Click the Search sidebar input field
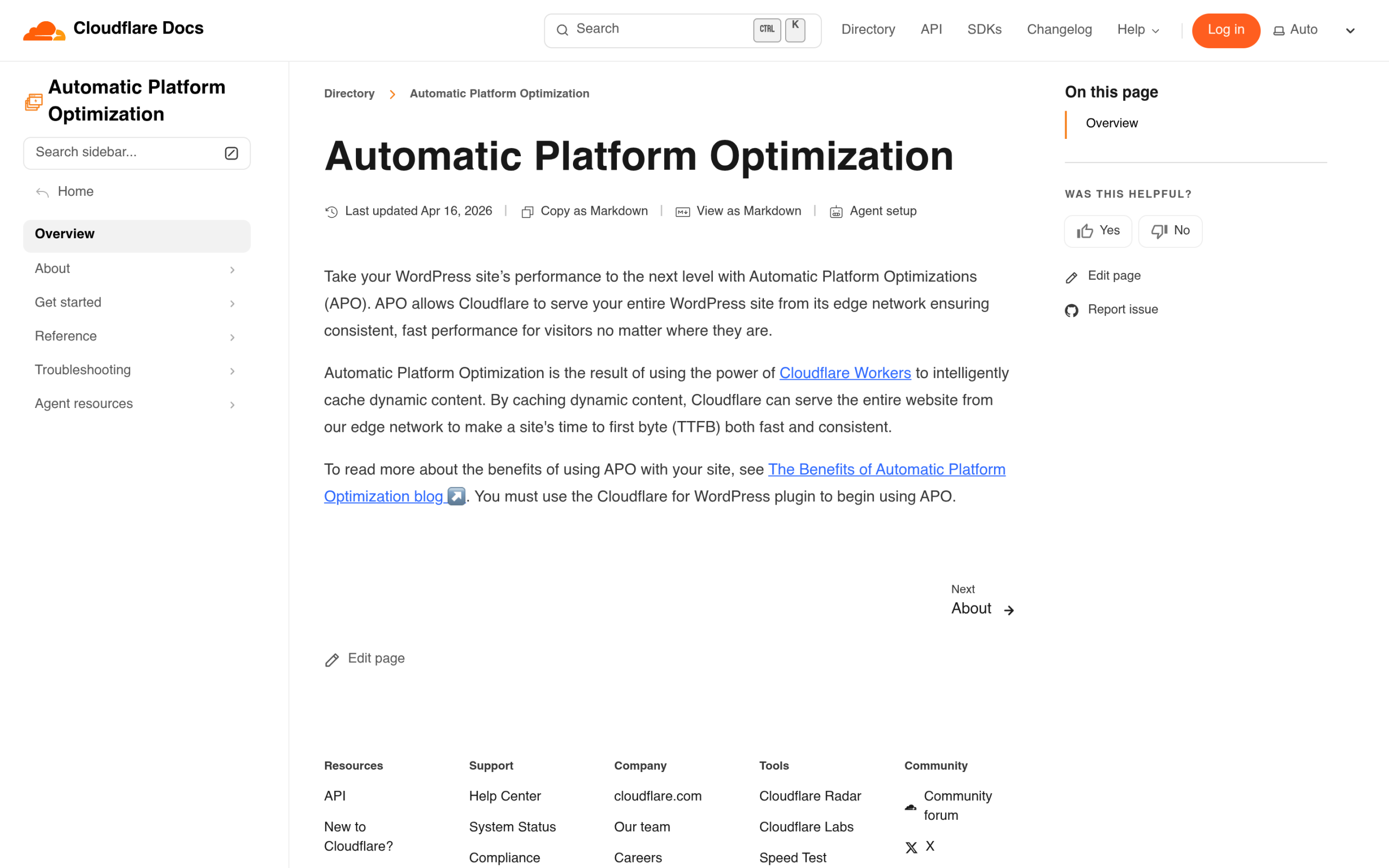Image resolution: width=1389 pixels, height=868 pixels. (x=137, y=154)
